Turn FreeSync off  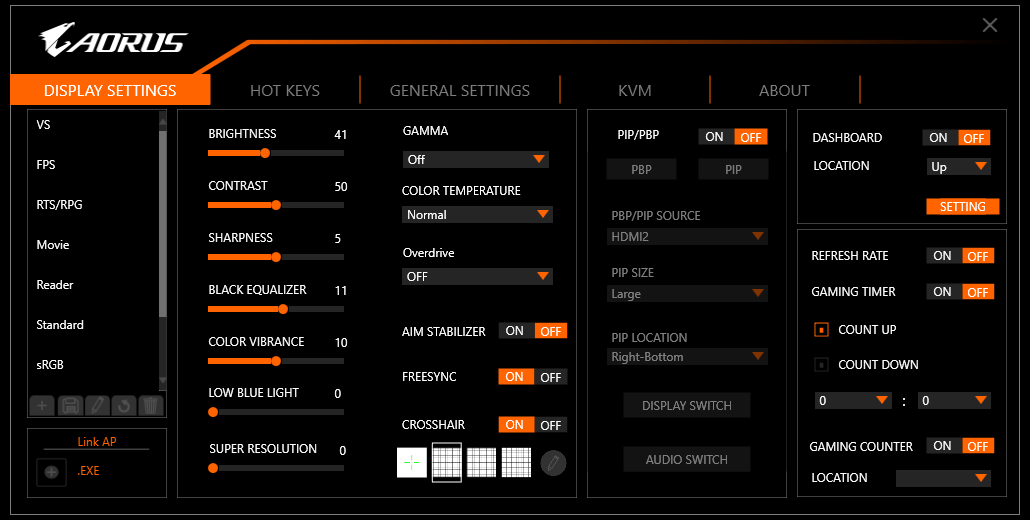coord(550,377)
